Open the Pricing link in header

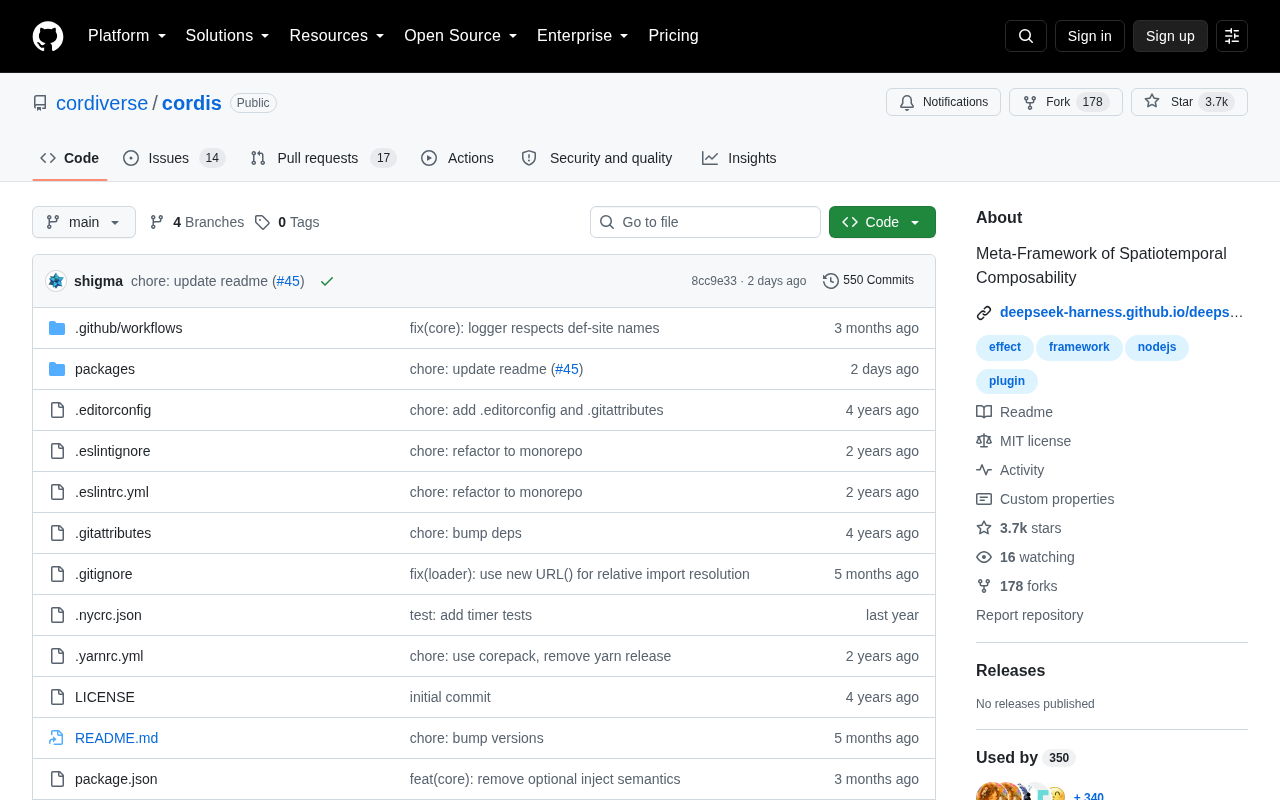(x=673, y=36)
